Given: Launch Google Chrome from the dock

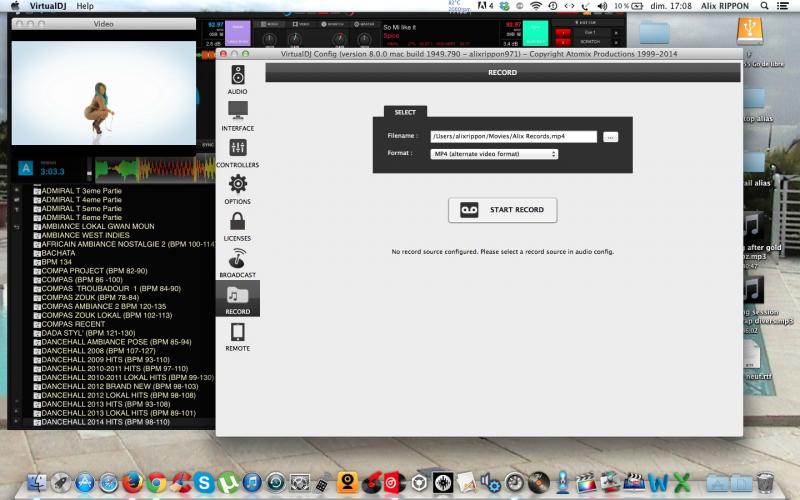Looking at the screenshot, I should point(157,482).
